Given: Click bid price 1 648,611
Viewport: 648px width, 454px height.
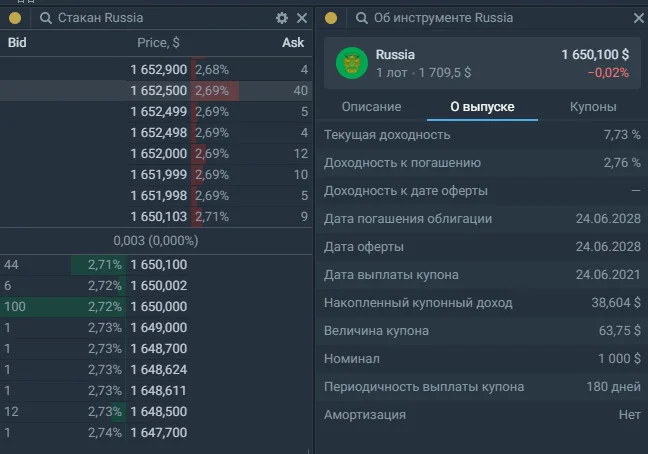Looking at the screenshot, I should point(159,390).
